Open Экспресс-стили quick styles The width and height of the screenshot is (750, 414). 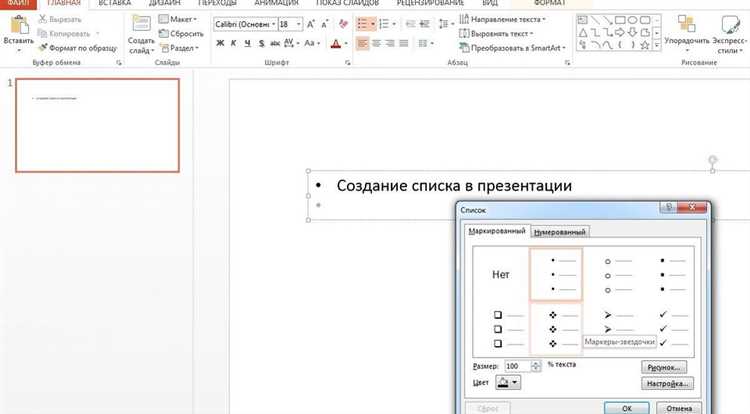click(x=729, y=33)
